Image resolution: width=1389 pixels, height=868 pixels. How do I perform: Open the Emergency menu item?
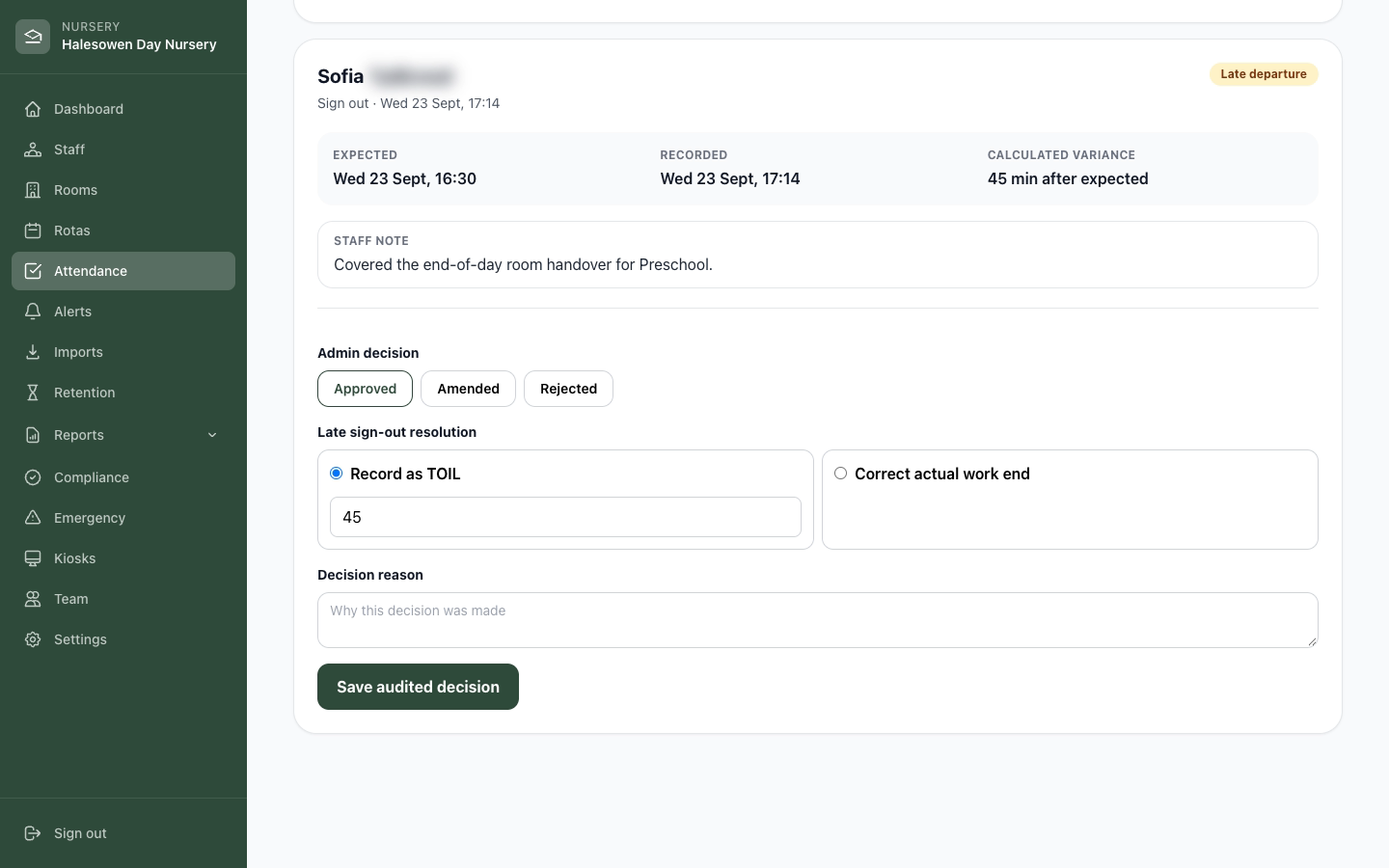point(123,518)
